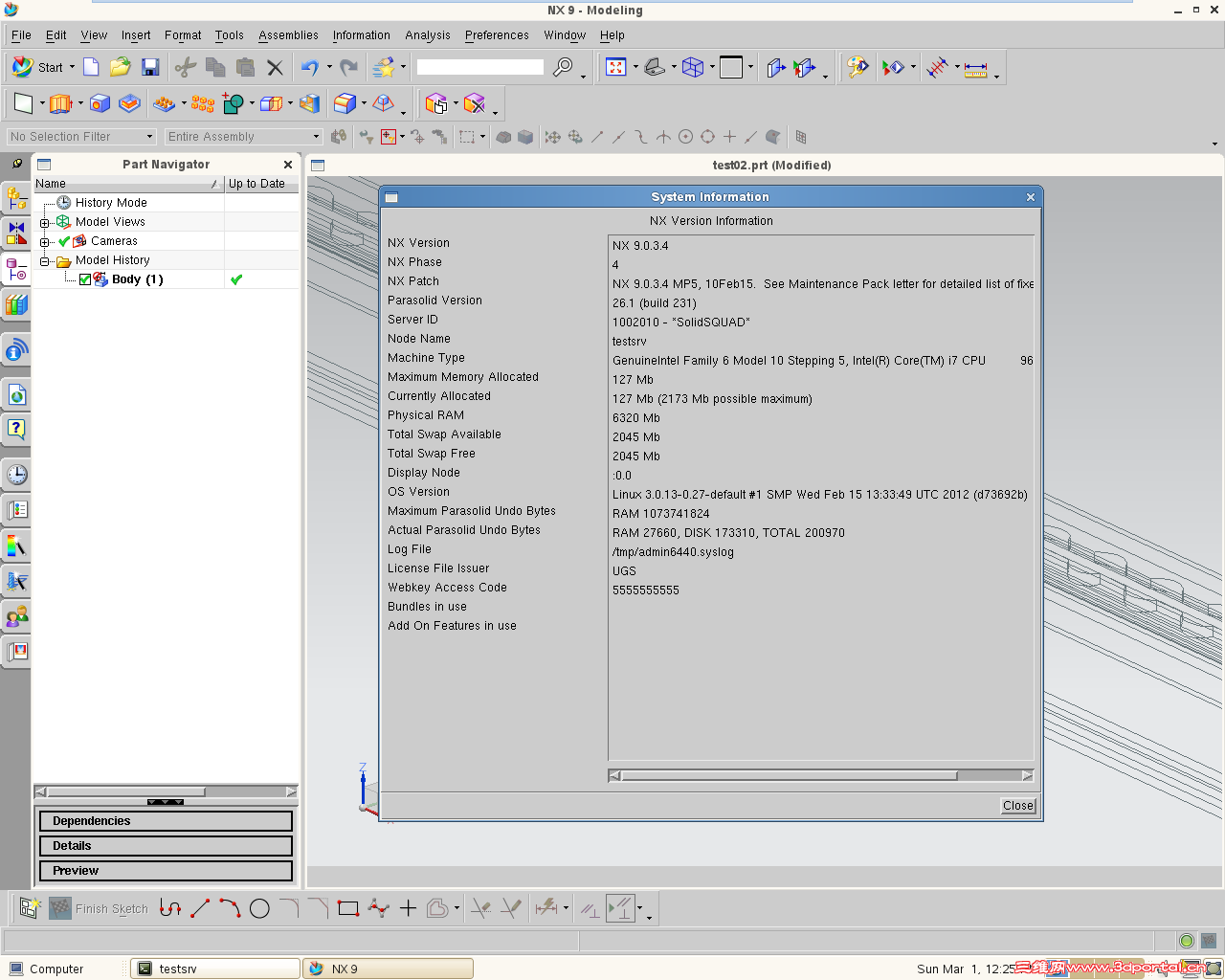Launch the Command Finder magnifier icon
Image resolution: width=1225 pixels, height=980 pixels.
point(564,67)
